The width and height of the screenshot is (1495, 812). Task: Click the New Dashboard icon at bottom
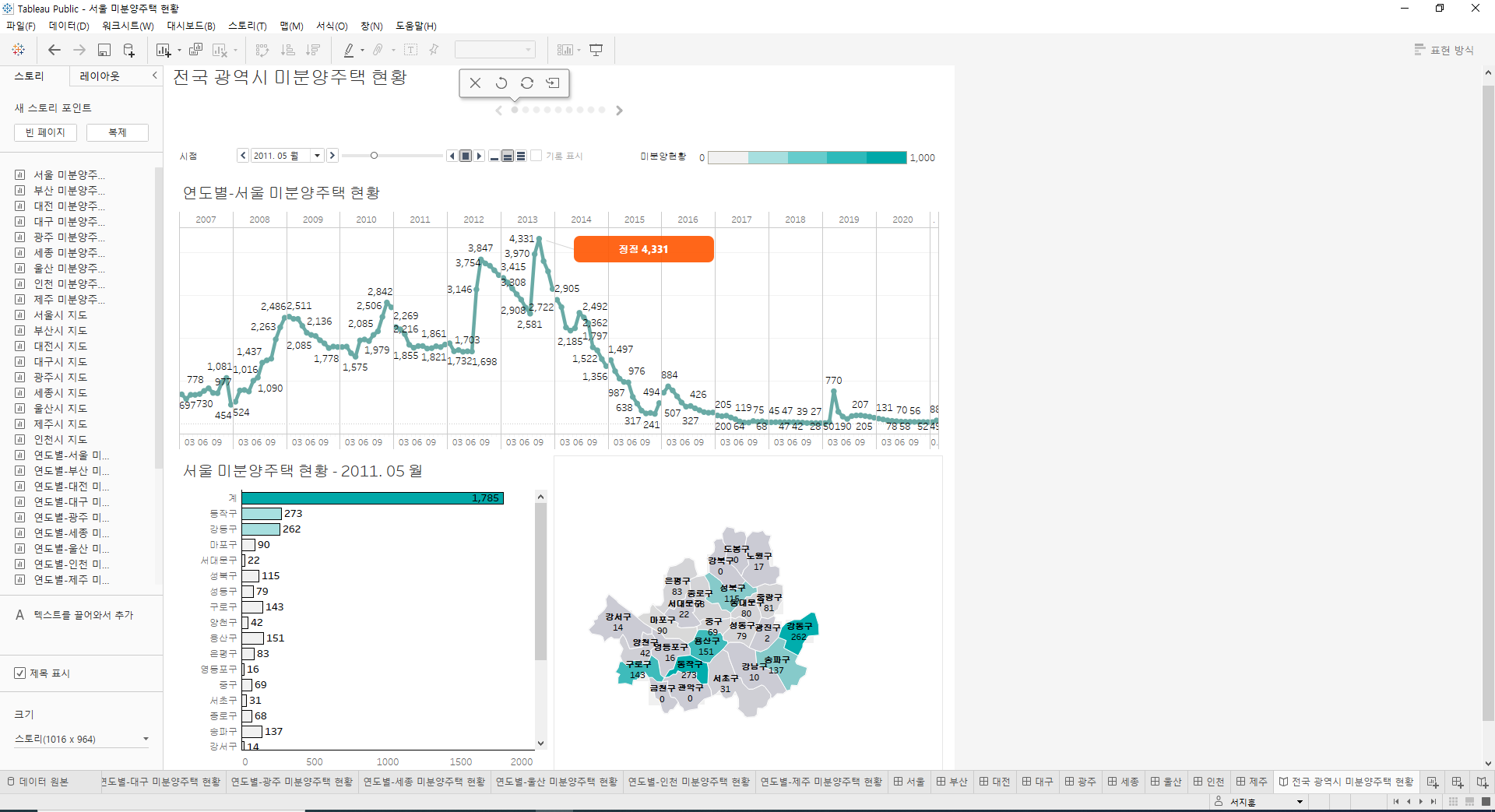pos(1458,782)
